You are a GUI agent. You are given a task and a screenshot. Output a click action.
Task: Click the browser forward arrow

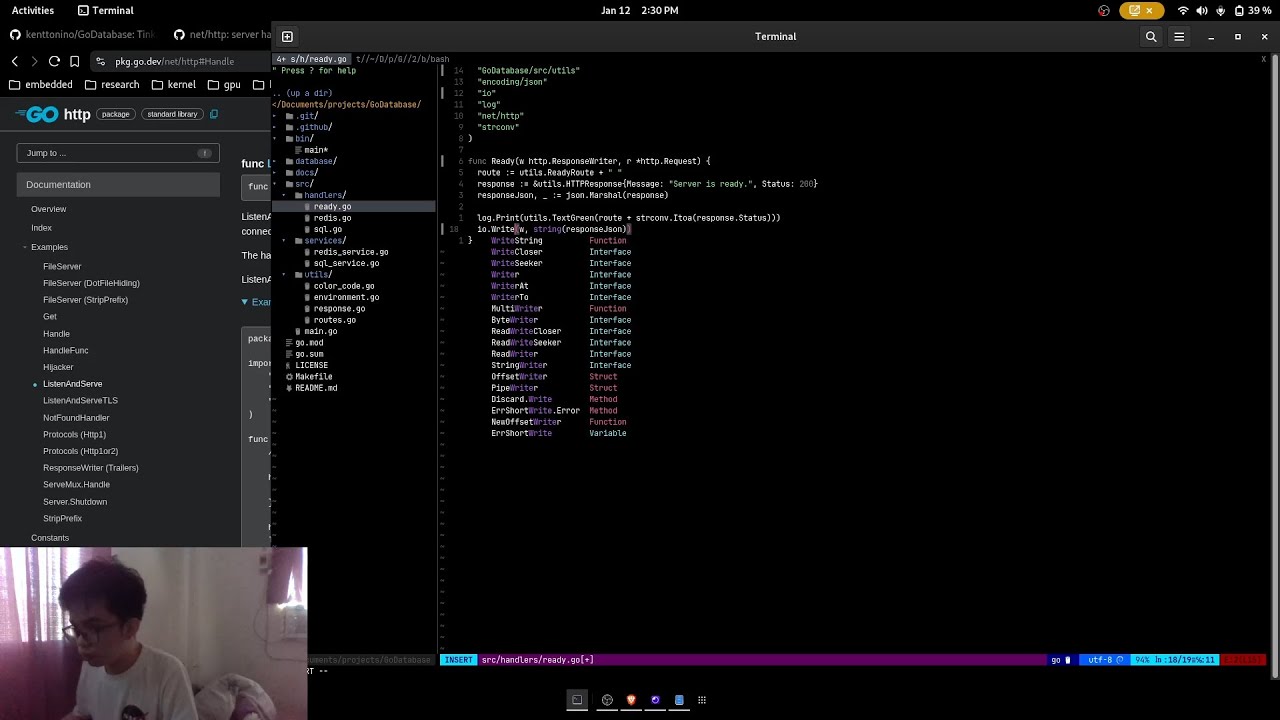tap(34, 61)
